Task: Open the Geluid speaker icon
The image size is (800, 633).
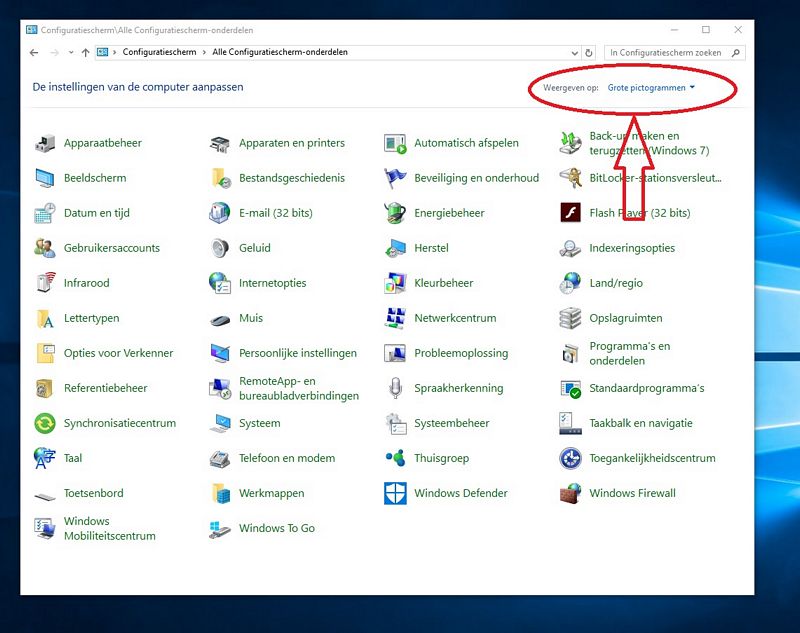Action: (x=220, y=248)
